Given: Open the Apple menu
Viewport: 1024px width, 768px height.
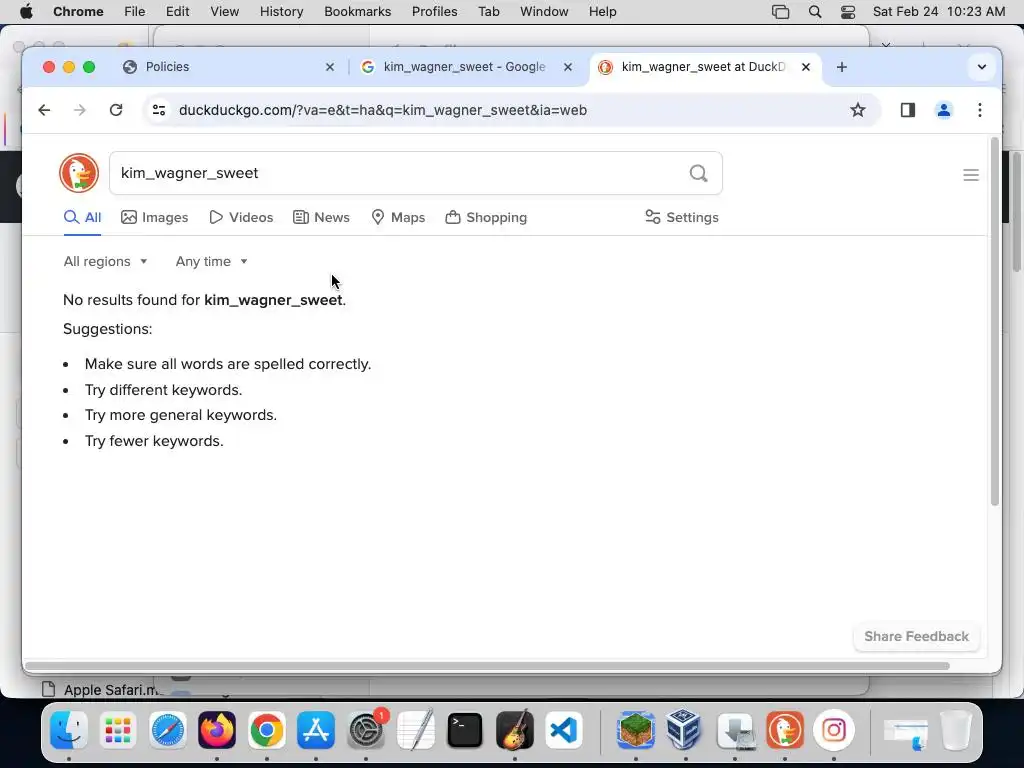Looking at the screenshot, I should (x=26, y=12).
